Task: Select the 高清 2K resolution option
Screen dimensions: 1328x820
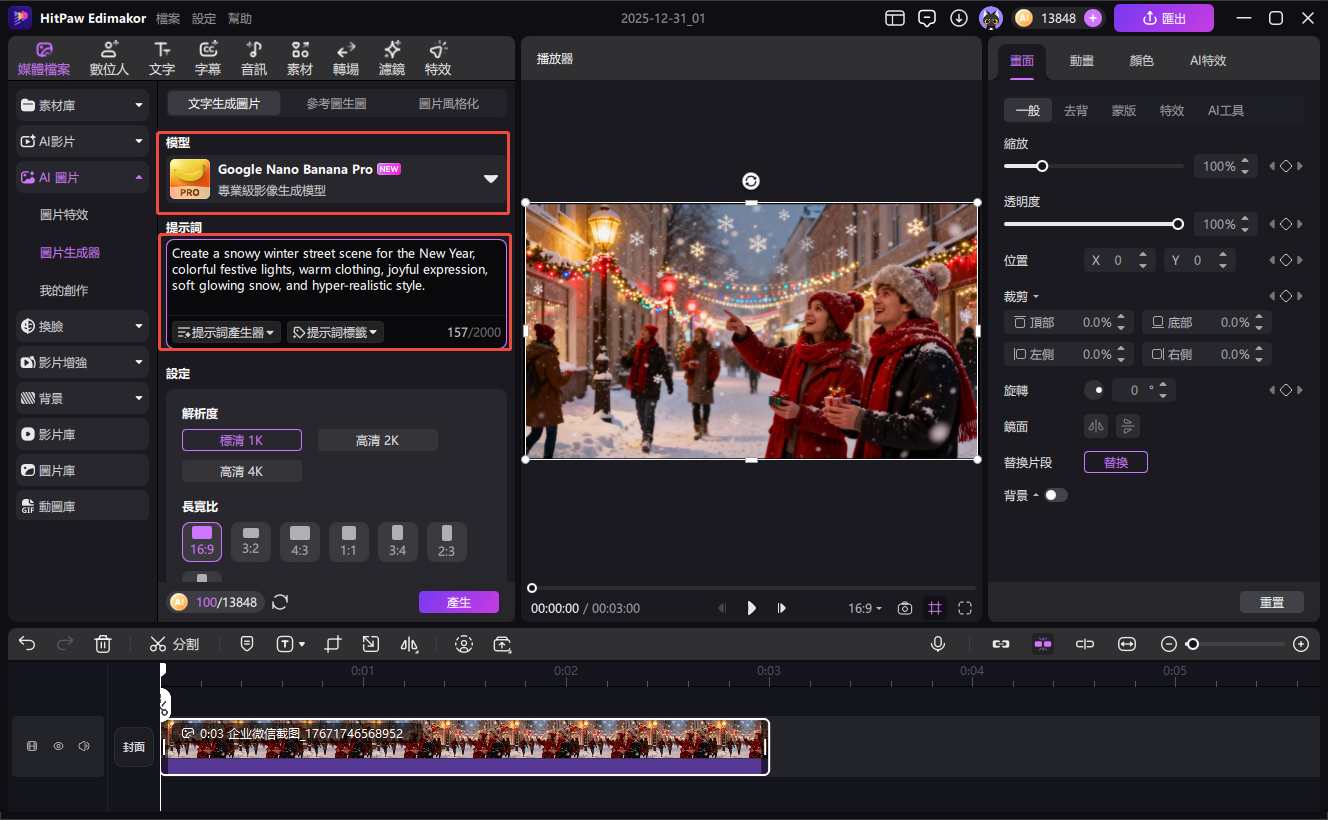Action: coord(377,440)
